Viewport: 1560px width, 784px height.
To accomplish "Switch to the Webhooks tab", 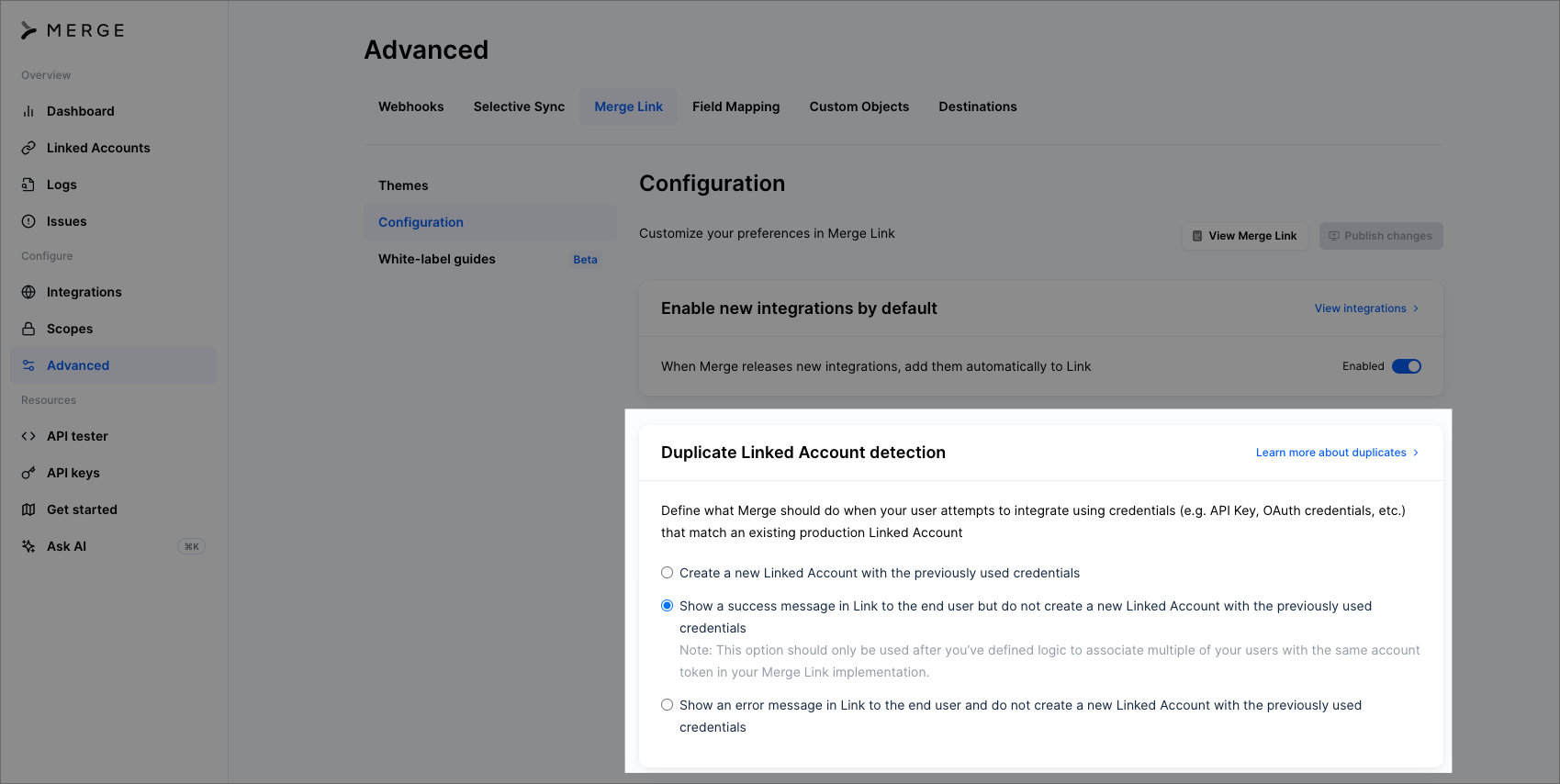I will [410, 106].
